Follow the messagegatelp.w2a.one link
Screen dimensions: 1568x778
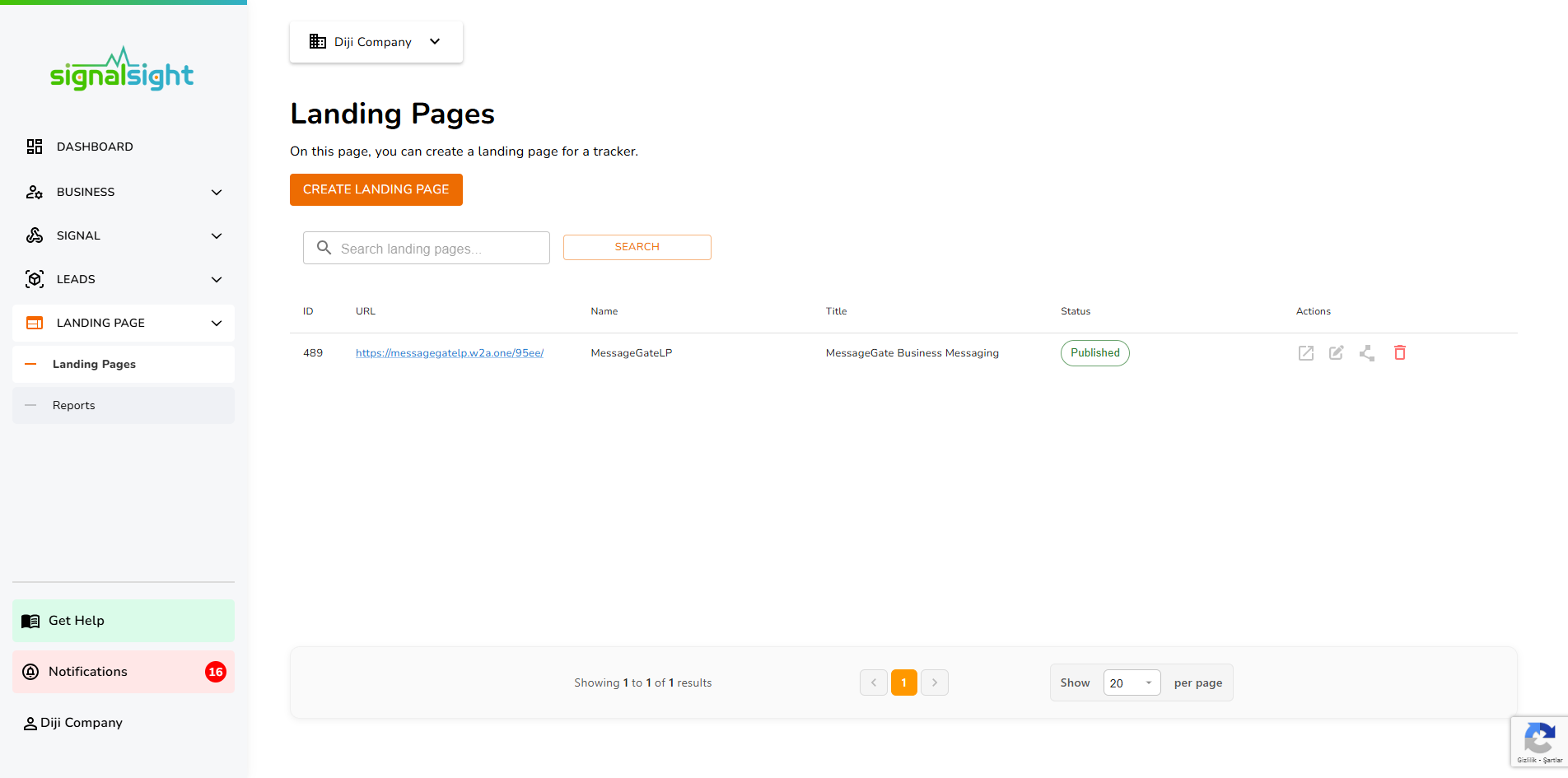[x=449, y=352]
